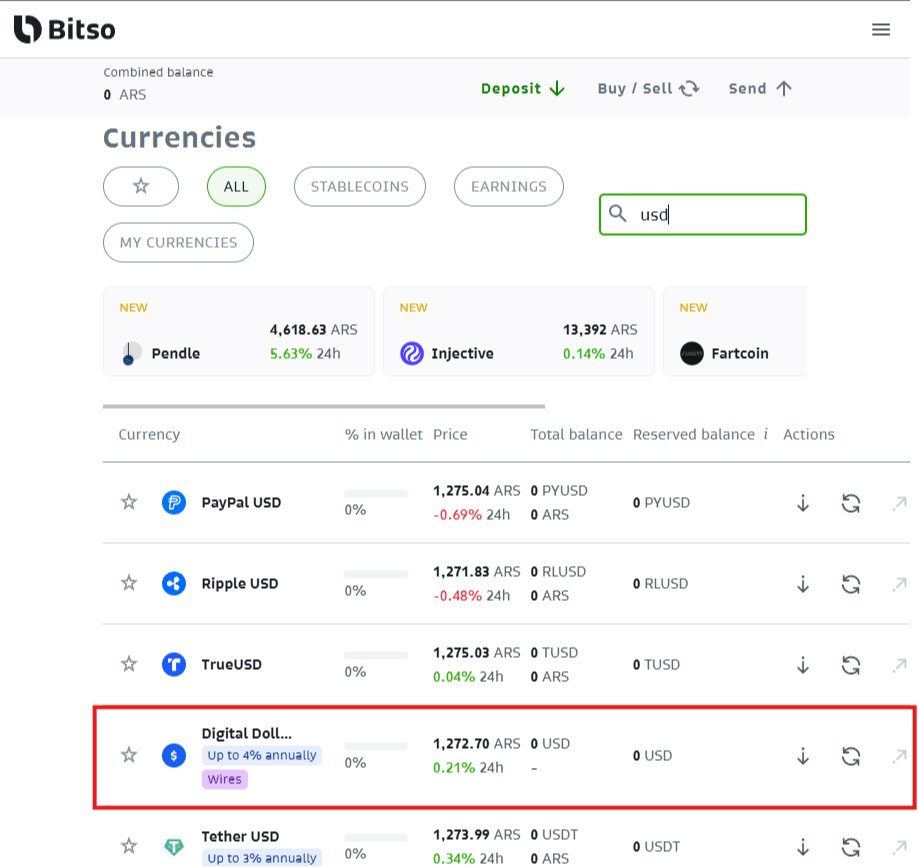The height and width of the screenshot is (867, 918).
Task: Favorite Ripple USD with star icon
Action: click(129, 583)
